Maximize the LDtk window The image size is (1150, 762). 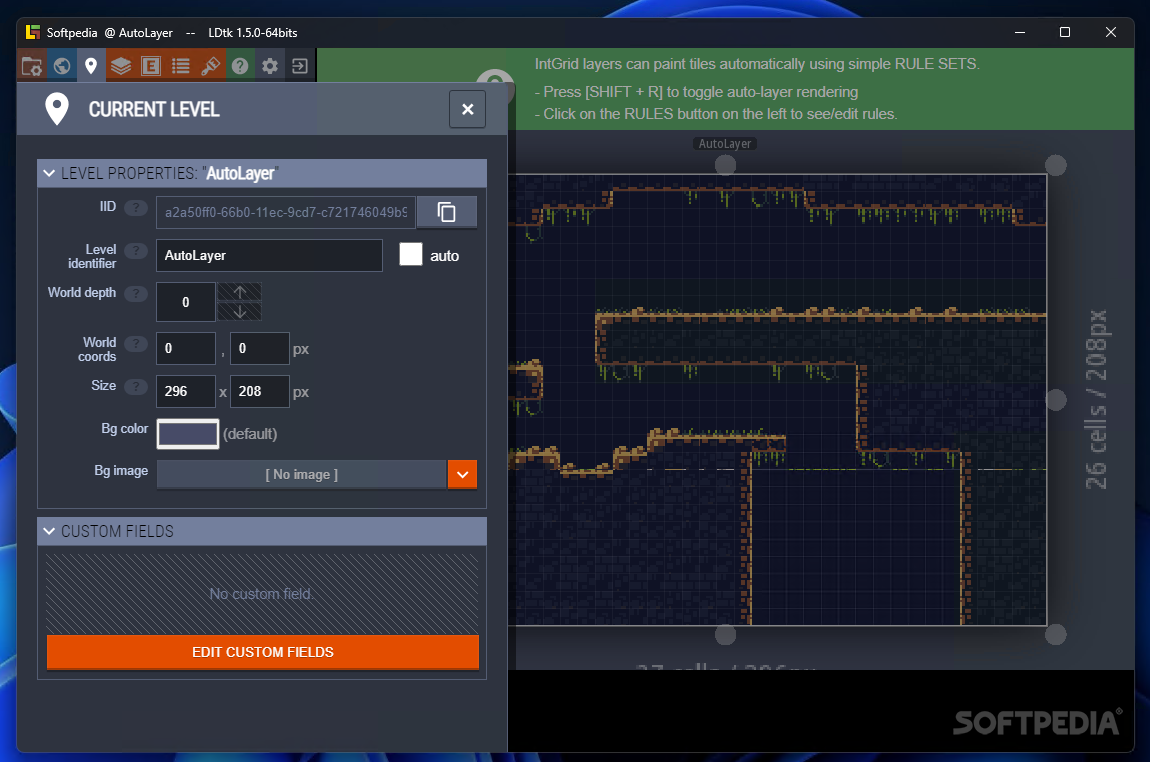[x=1065, y=32]
